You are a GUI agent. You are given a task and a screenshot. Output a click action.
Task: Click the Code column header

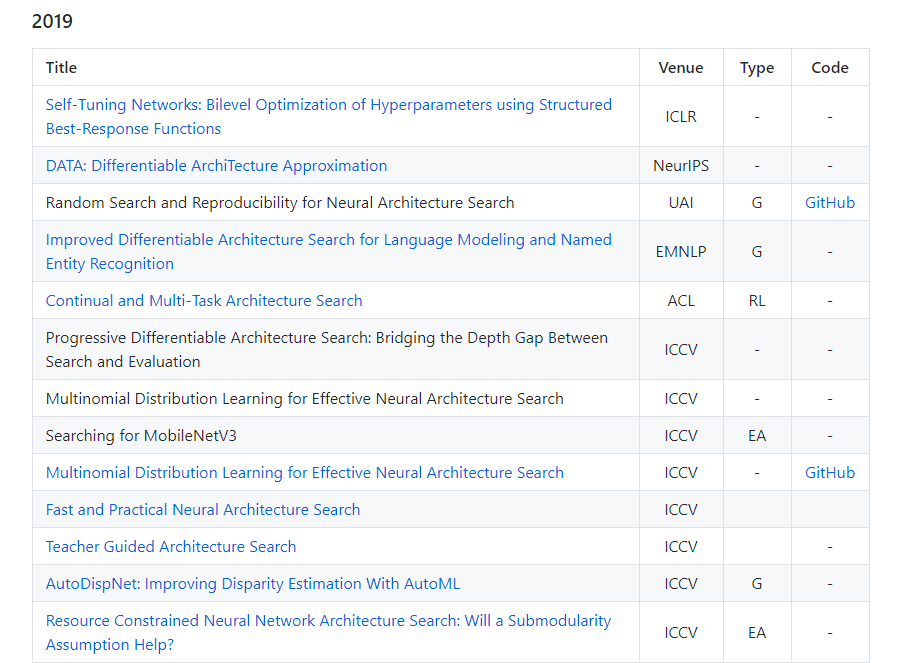click(830, 68)
